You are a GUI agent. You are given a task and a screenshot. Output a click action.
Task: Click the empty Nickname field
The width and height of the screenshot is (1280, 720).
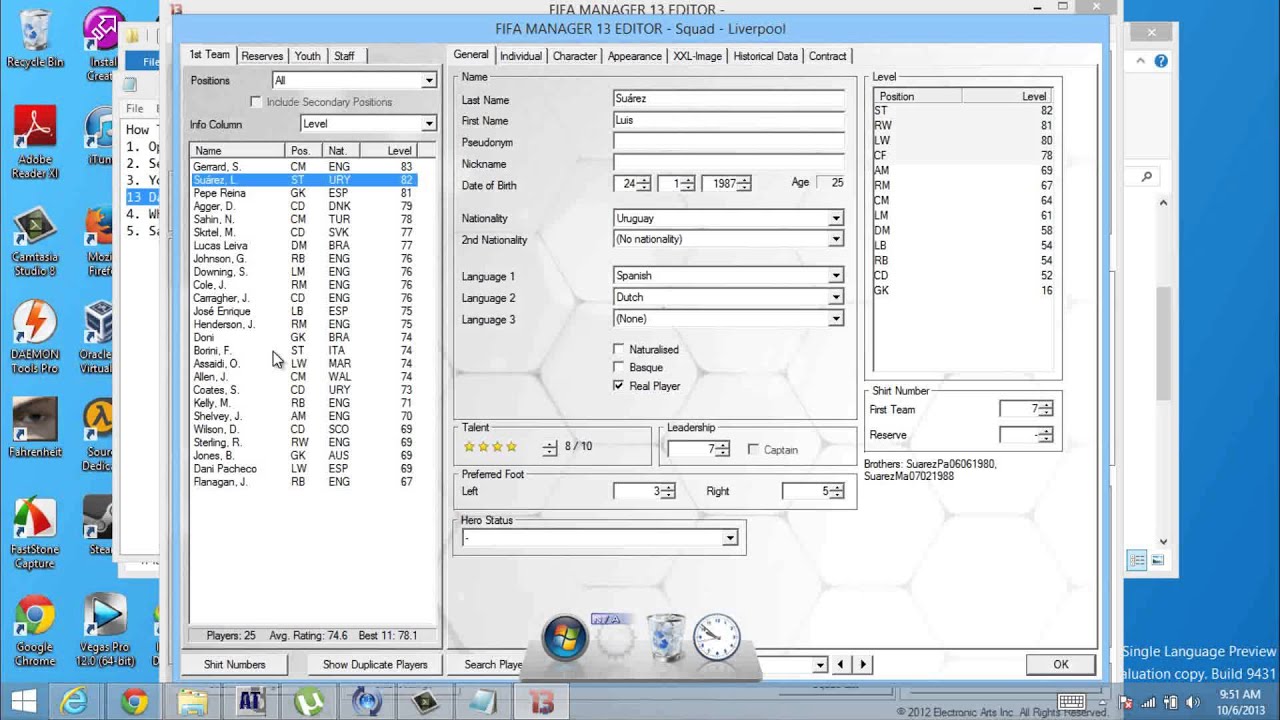[728, 163]
